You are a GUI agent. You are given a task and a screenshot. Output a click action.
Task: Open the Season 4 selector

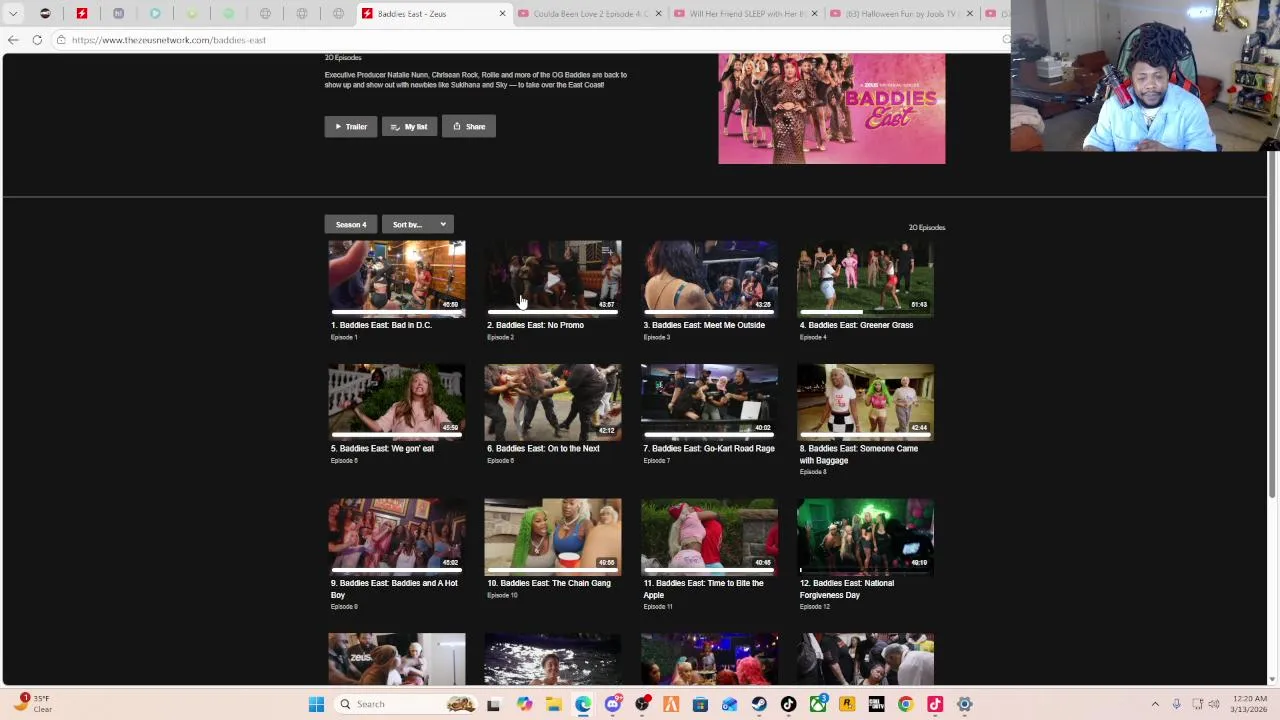(x=350, y=225)
